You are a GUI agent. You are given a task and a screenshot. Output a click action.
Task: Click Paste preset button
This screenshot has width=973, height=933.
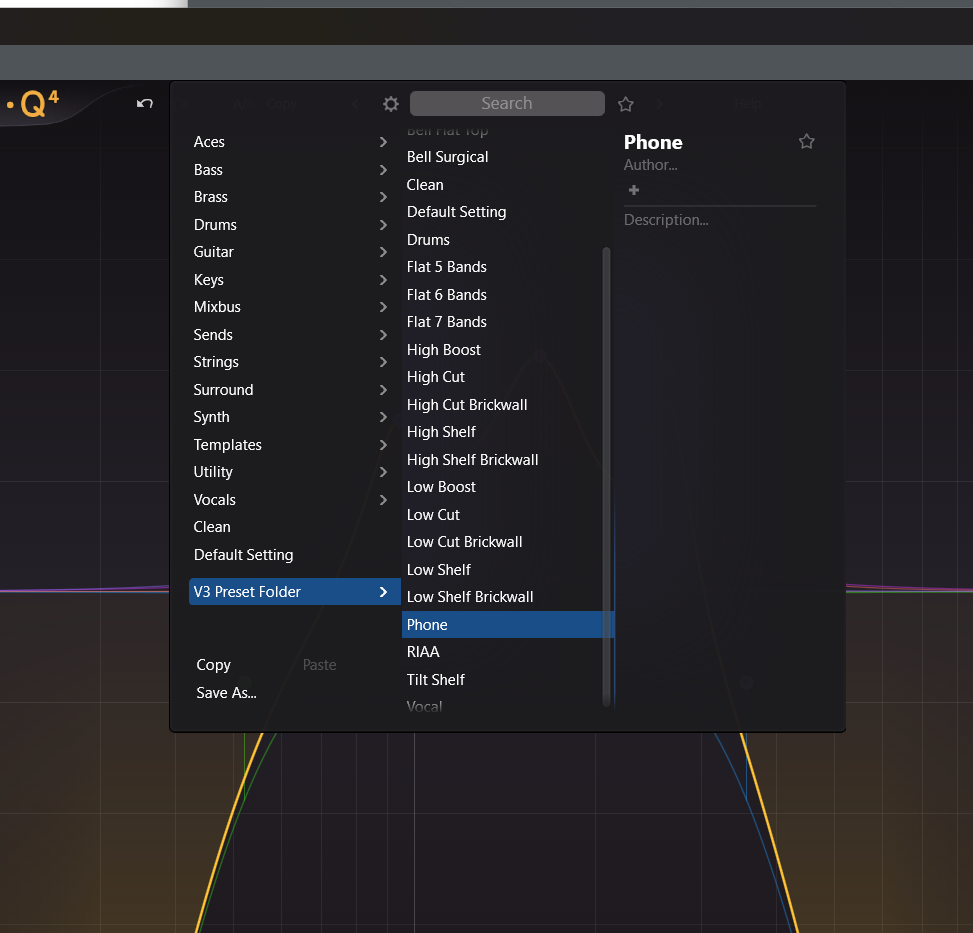point(320,665)
